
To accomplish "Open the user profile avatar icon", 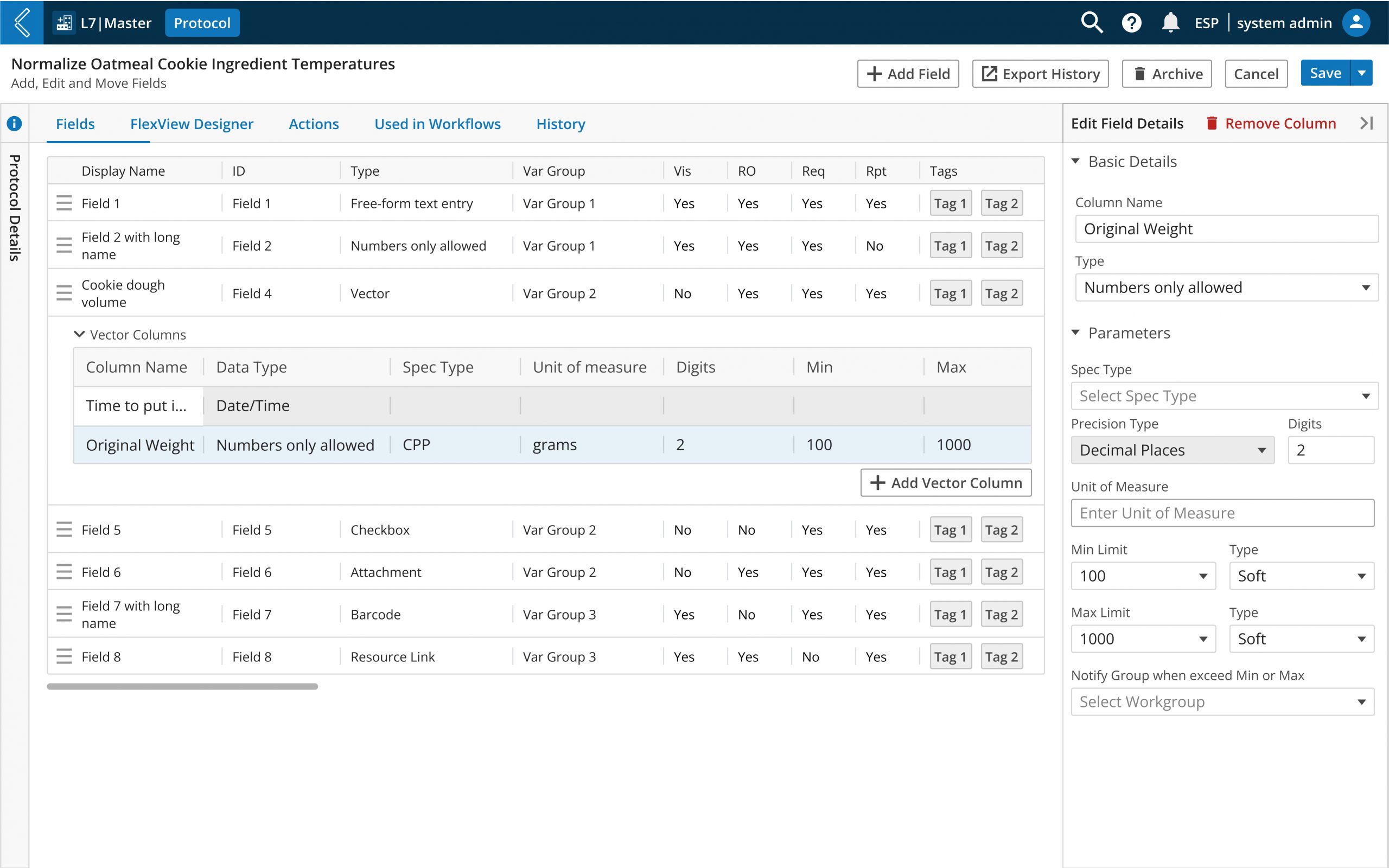I will point(1356,23).
